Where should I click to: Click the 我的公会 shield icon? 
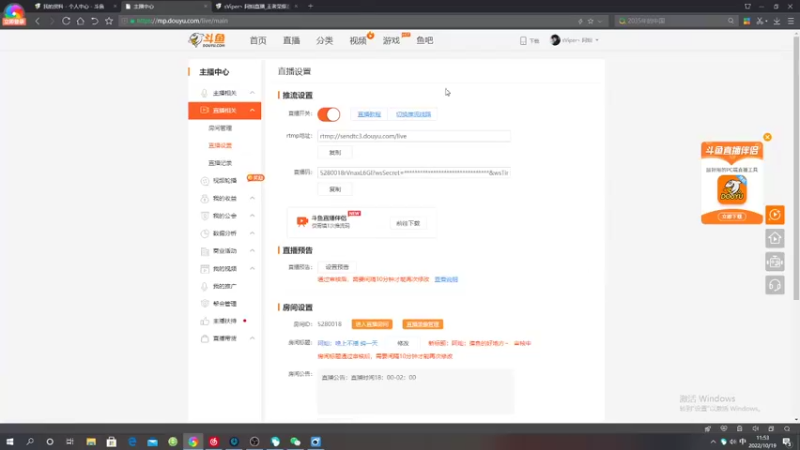pyautogui.click(x=205, y=216)
